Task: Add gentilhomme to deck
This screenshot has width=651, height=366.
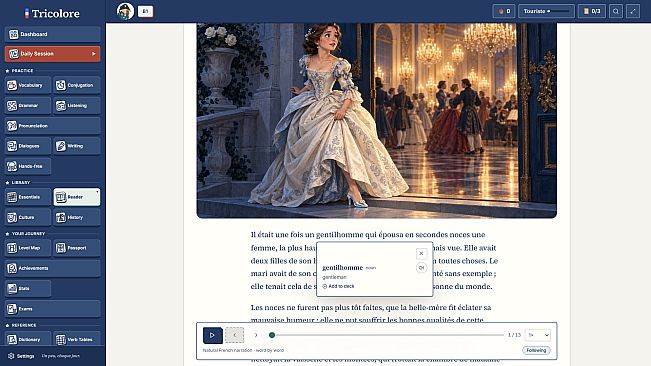Action: pyautogui.click(x=338, y=286)
